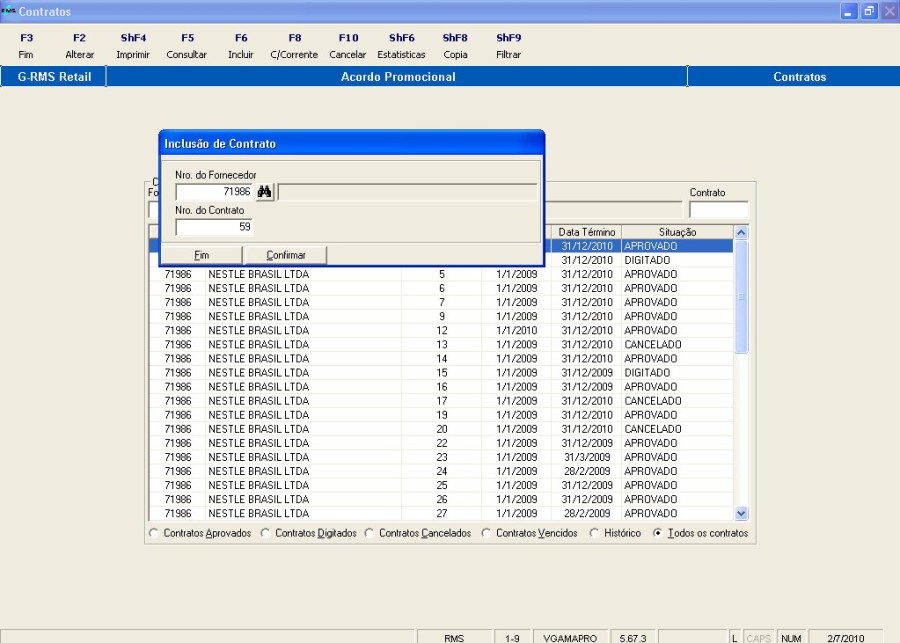Image resolution: width=900 pixels, height=643 pixels.
Task: Select F3 Fim toolbar command
Action: click(26, 46)
